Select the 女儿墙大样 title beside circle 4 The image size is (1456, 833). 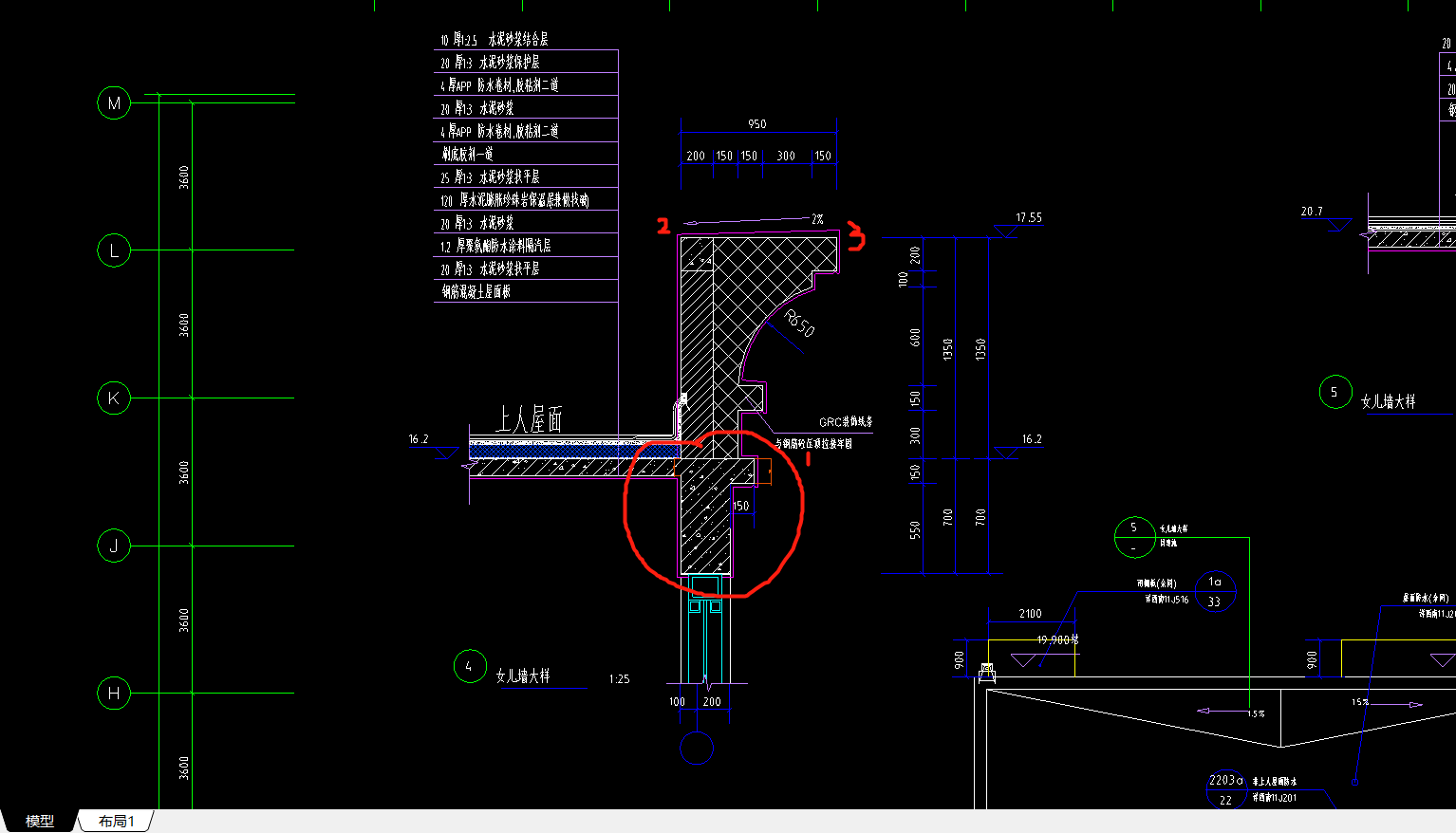pos(523,676)
